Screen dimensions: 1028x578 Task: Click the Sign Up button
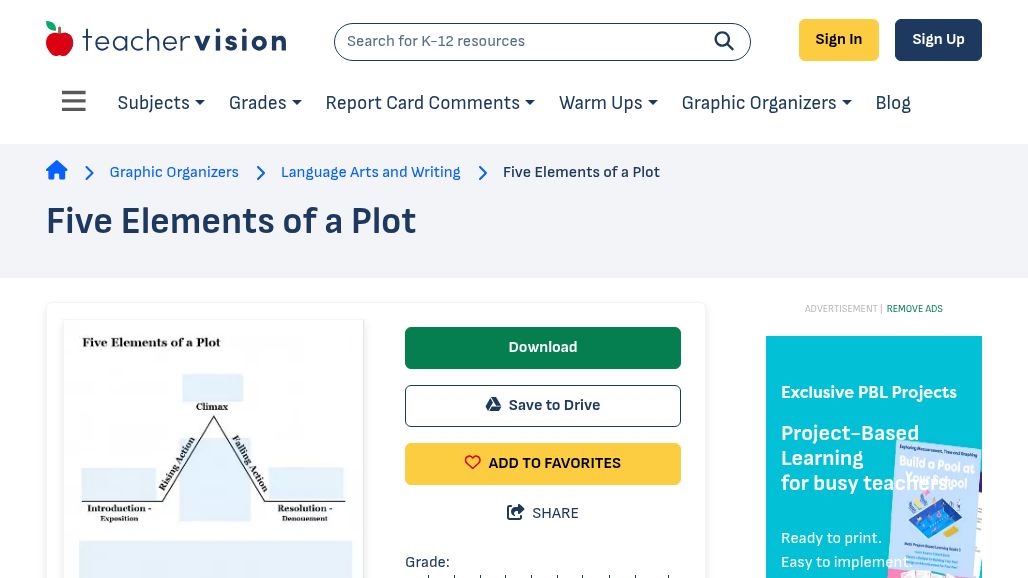click(938, 40)
